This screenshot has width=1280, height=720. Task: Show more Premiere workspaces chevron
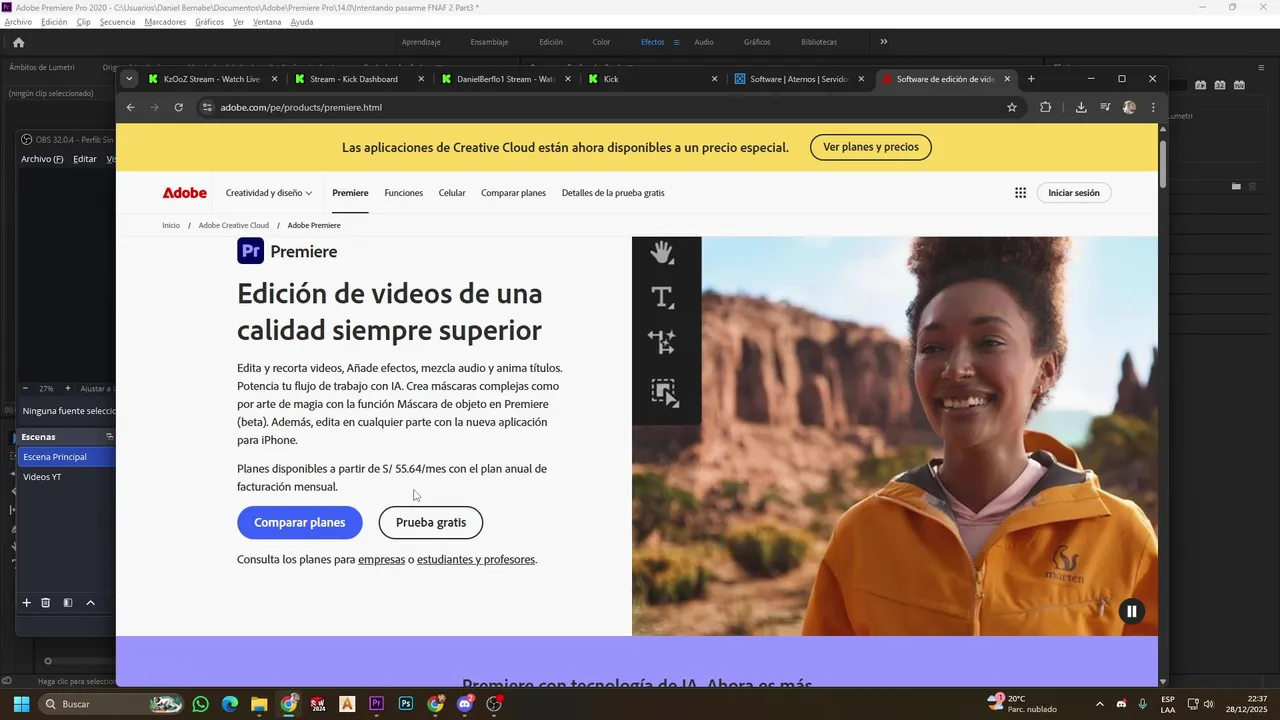[883, 42]
